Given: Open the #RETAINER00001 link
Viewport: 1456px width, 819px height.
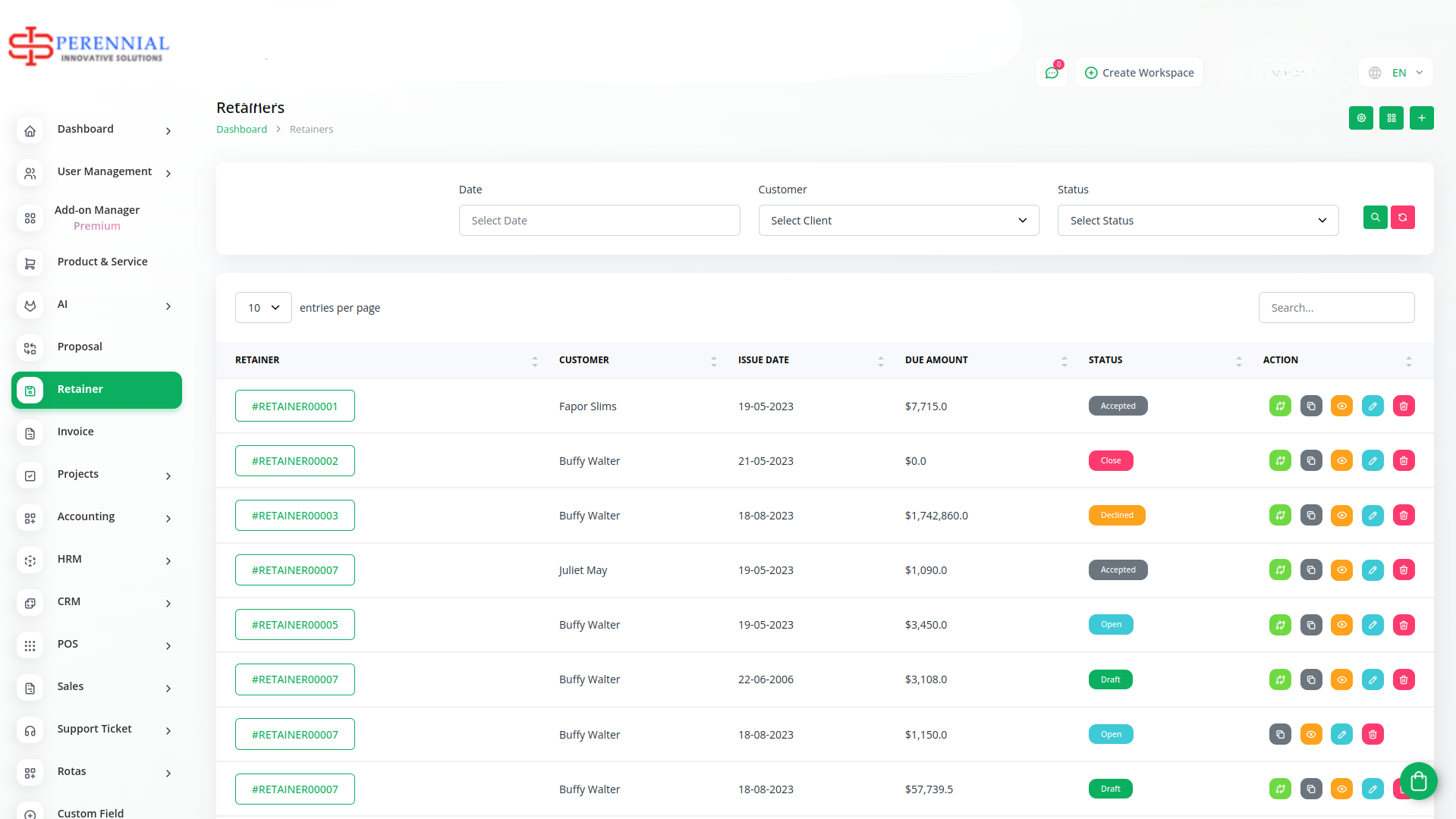Looking at the screenshot, I should point(294,406).
